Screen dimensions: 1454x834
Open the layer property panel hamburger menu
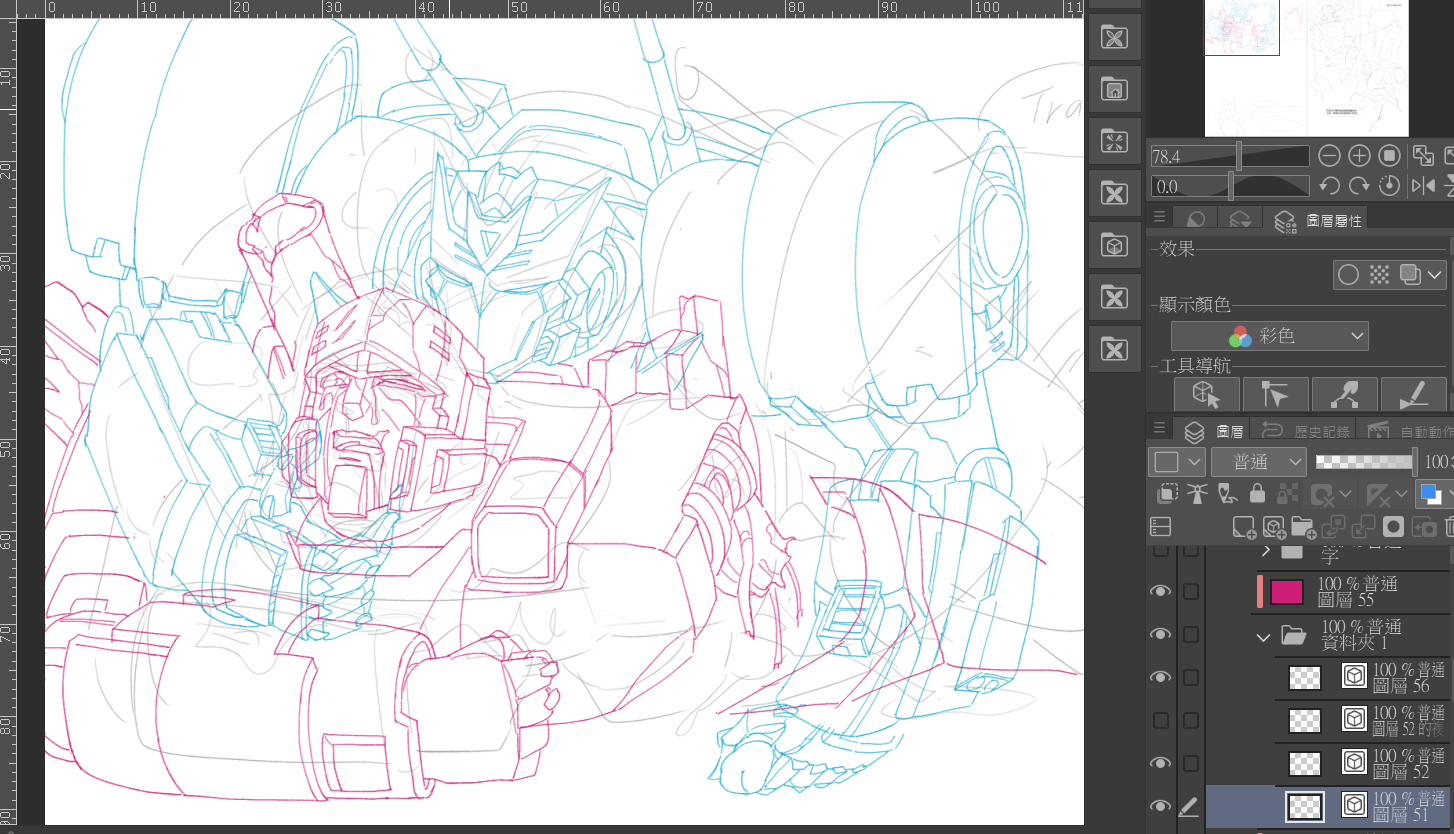pos(1160,217)
